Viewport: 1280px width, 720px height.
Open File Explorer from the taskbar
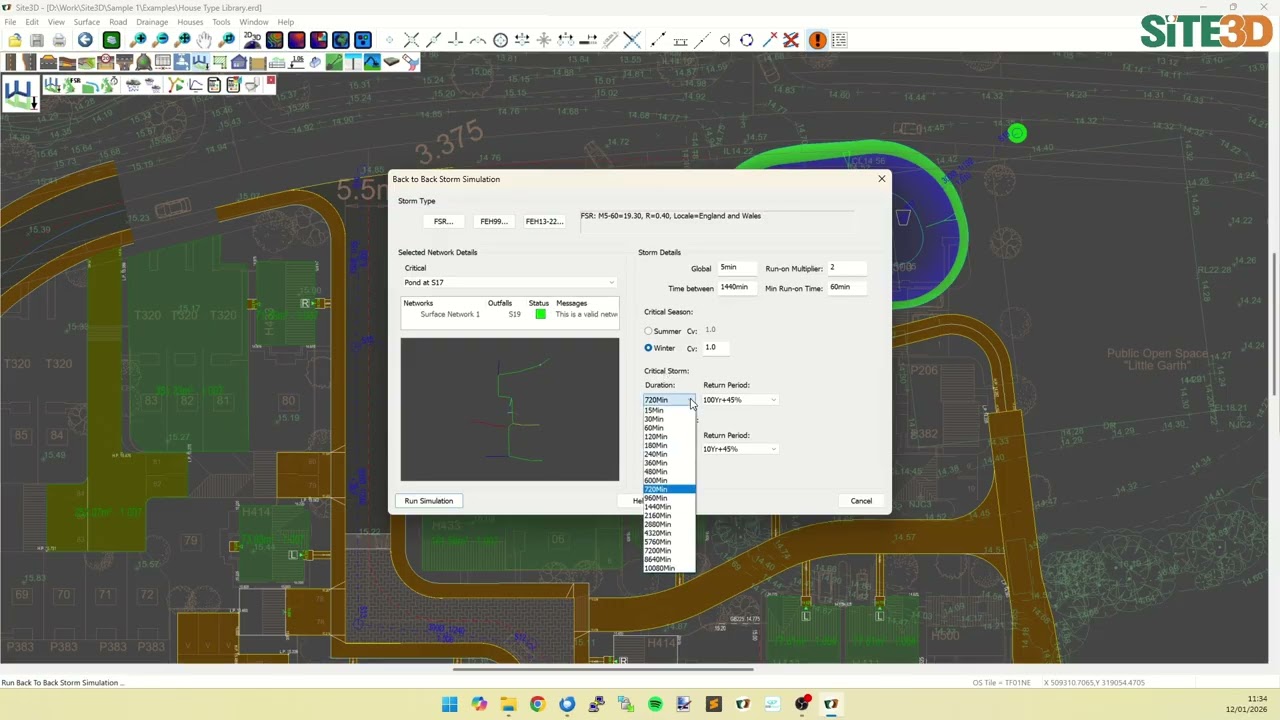tap(508, 704)
